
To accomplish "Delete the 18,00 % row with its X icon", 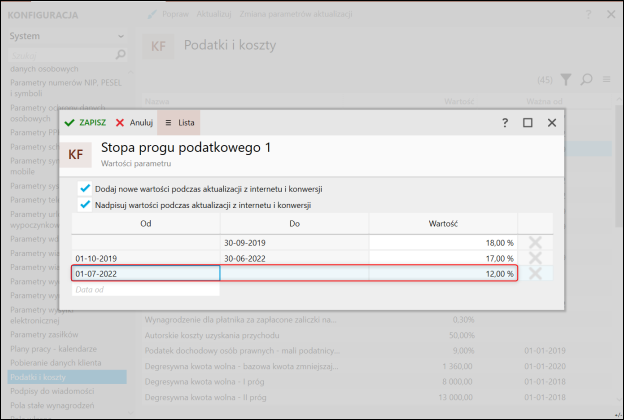I will point(535,242).
